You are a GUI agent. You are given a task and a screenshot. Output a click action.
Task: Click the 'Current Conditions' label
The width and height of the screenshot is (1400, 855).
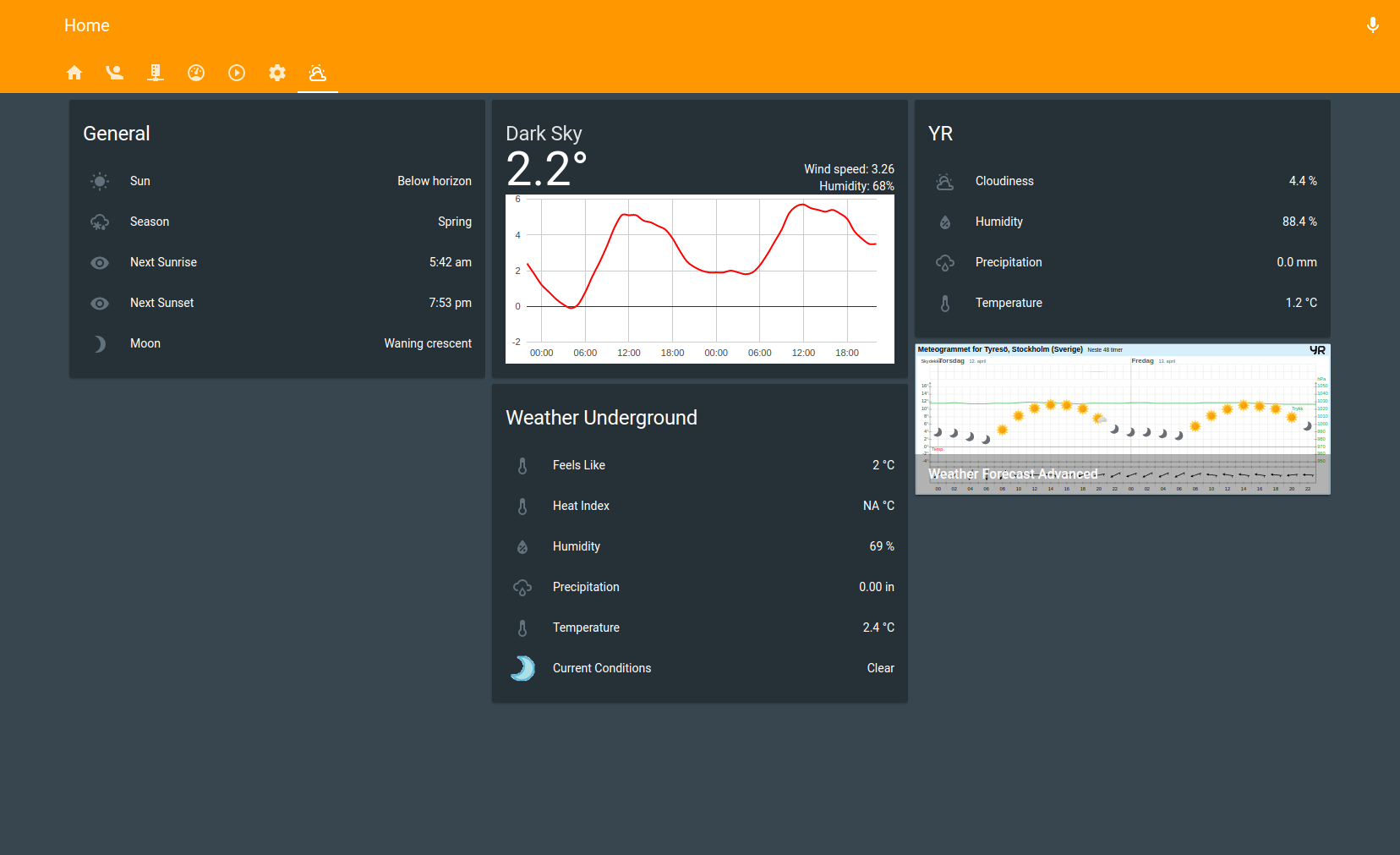(x=602, y=668)
